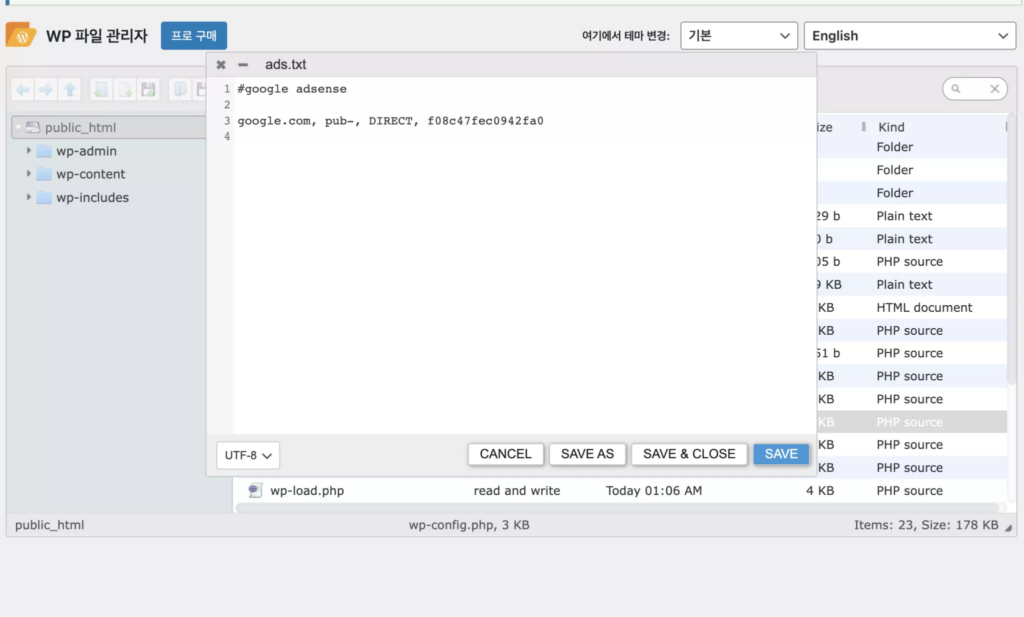Select wp-admin in the folder tree
Viewport: 1024px width, 617px height.
86,151
